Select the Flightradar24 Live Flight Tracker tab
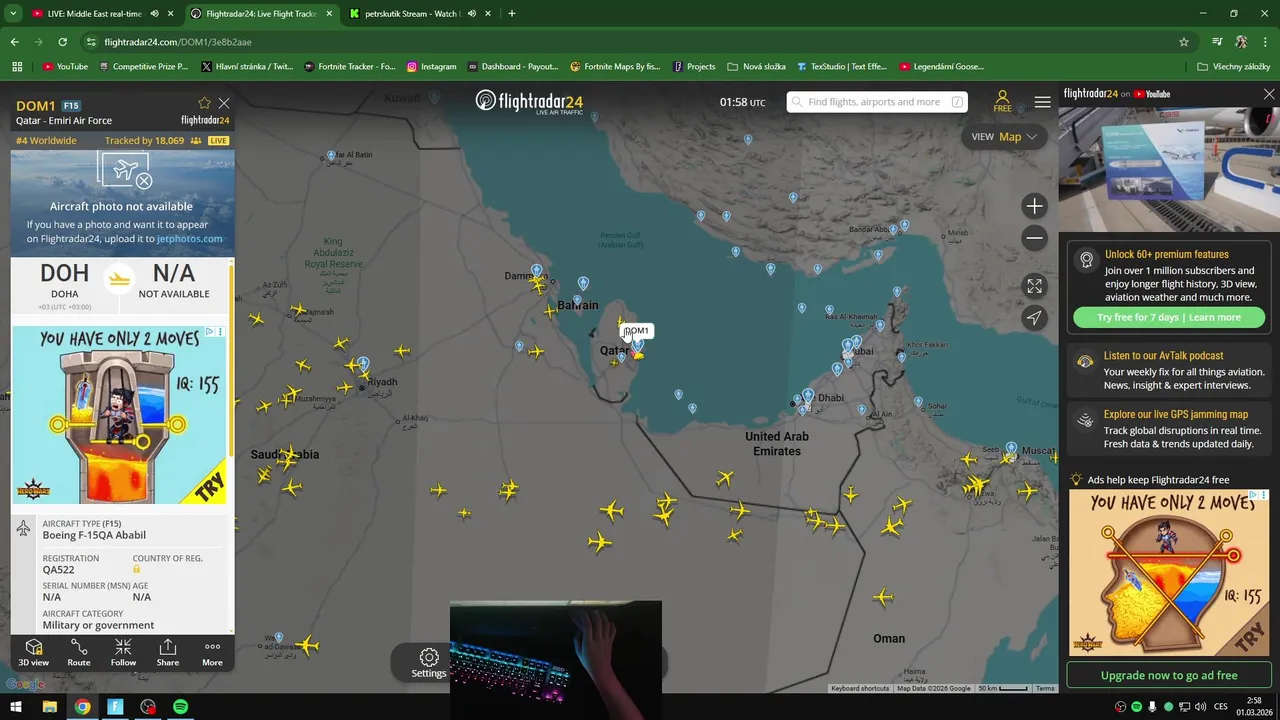The height and width of the screenshot is (720, 1280). tap(262, 14)
